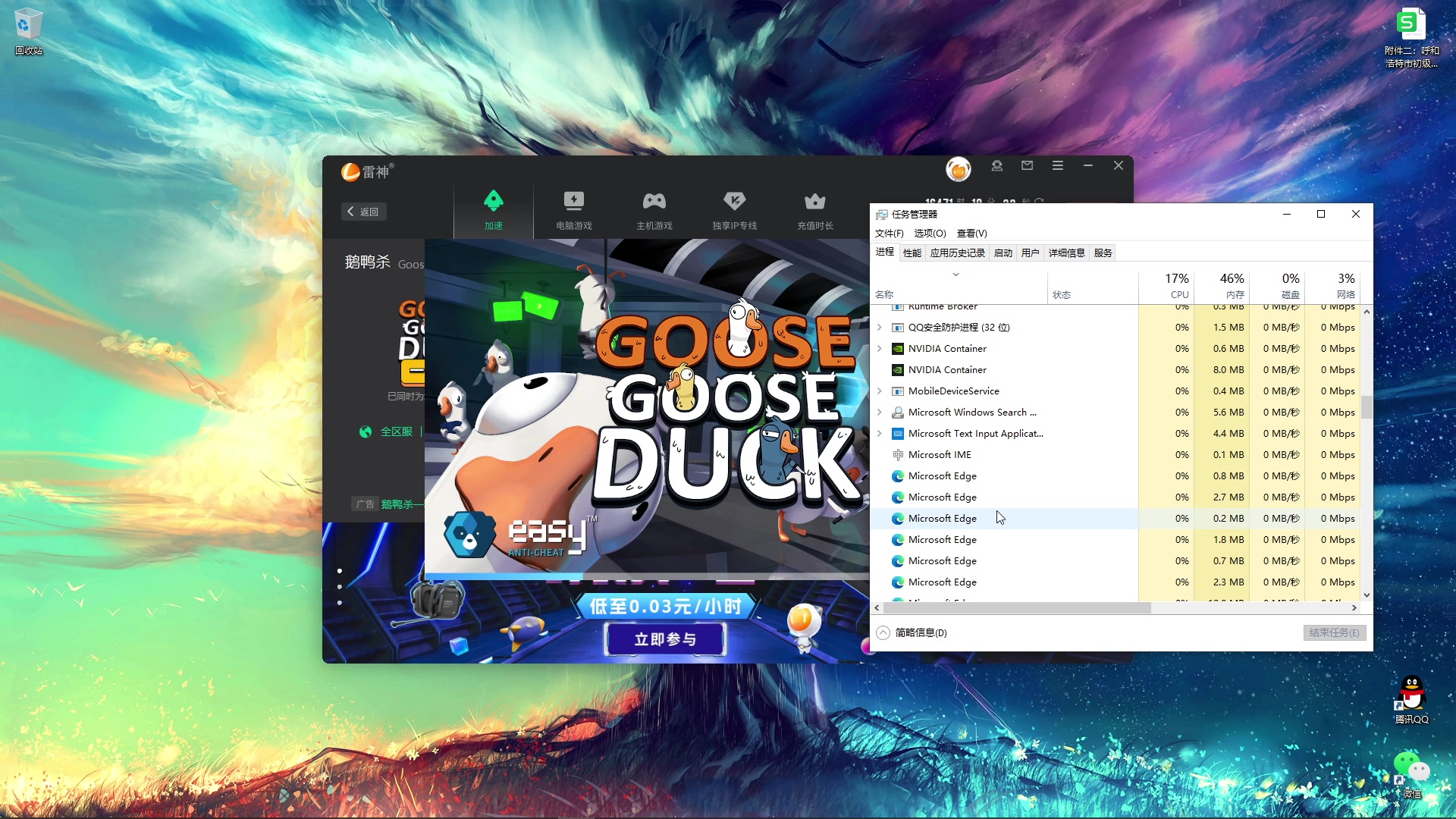This screenshot has height=819, width=1456.
Task: Launch the Tencent QQ desktop shortcut
Action: click(x=1411, y=699)
